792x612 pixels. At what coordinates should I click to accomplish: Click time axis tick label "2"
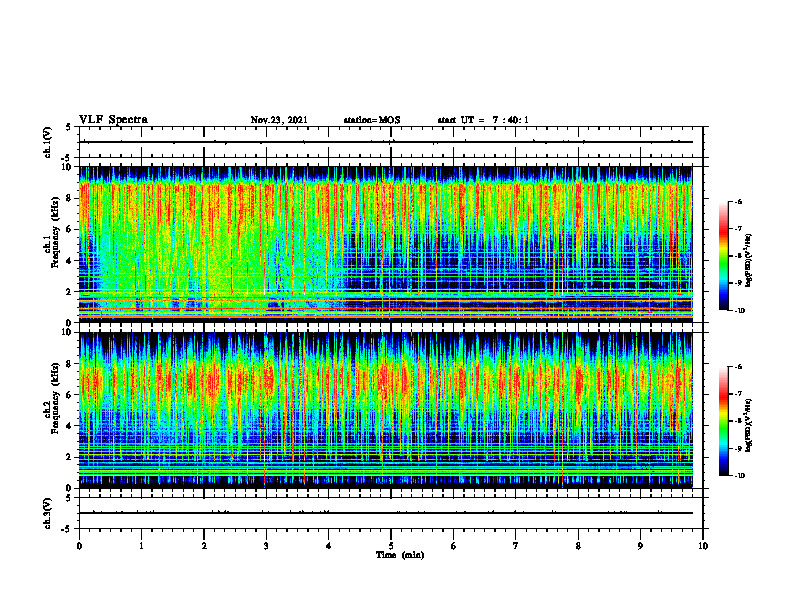click(204, 546)
